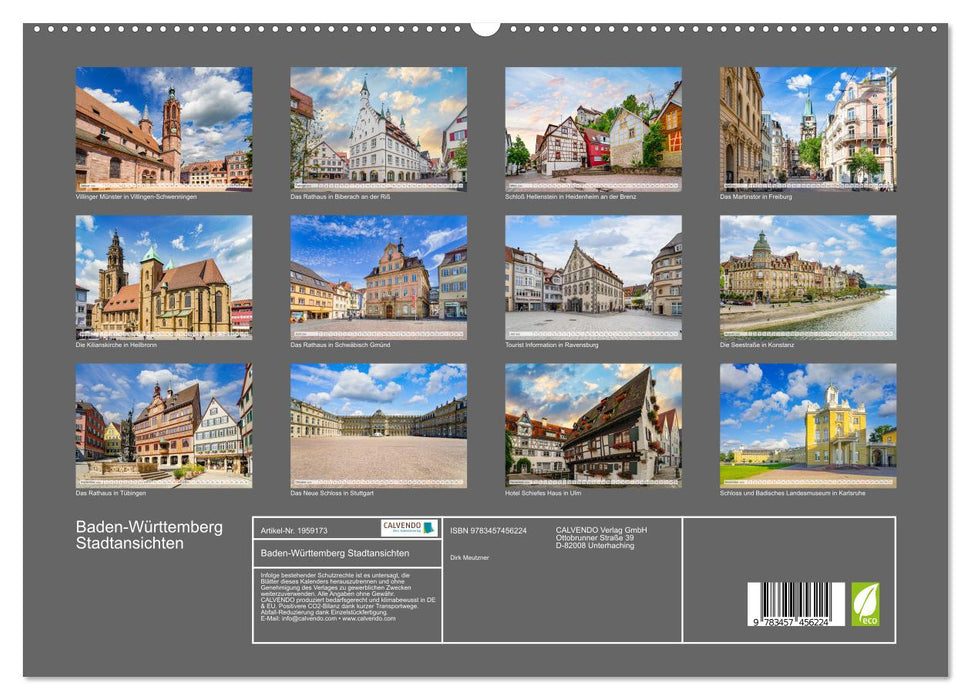Image resolution: width=971 pixels, height=700 pixels.
Task: Click the green eco leaf icon
Action: 865,604
